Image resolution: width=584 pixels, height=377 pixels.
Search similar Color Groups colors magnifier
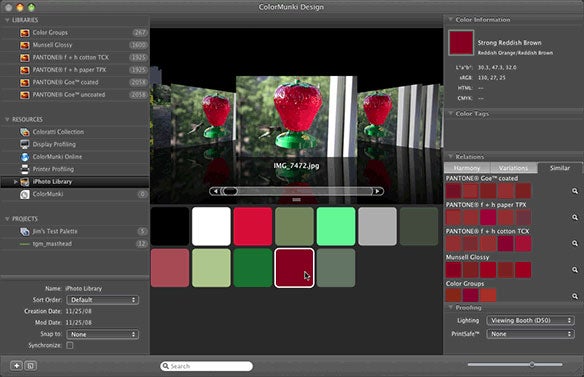click(x=575, y=296)
